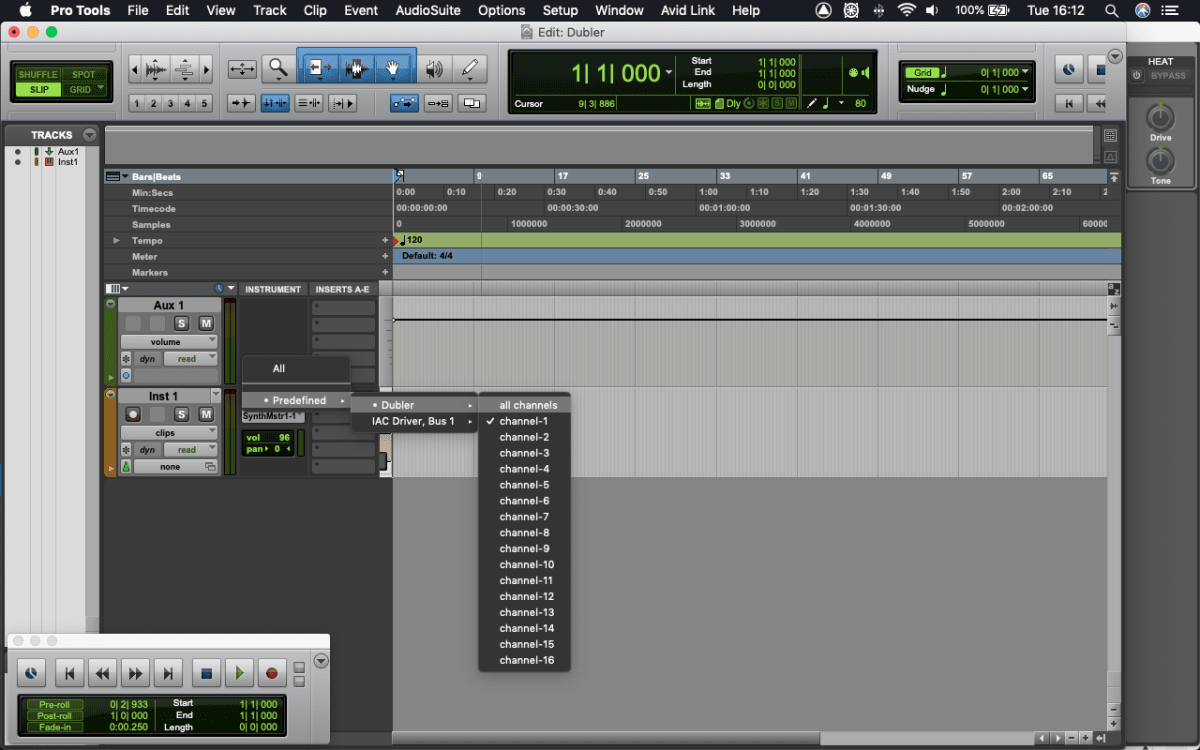Select the Selector waveform tool
Viewport: 1200px width, 750px height.
tap(357, 69)
